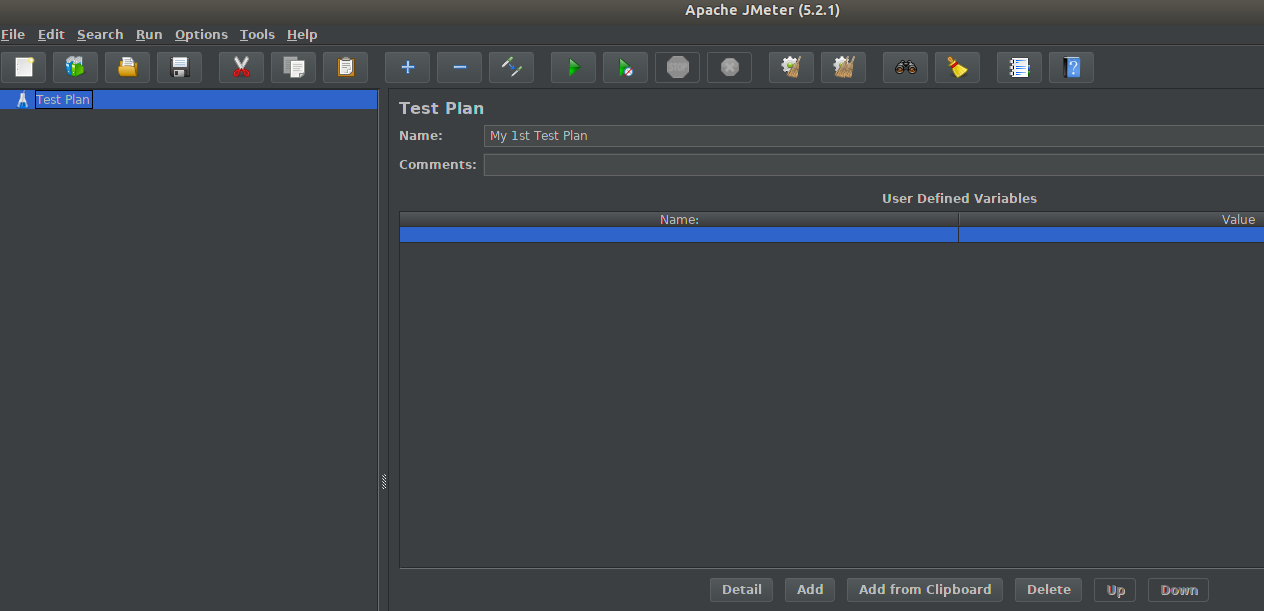Click the Paste clipboard icon
Screen dimensions: 1264x611
pyautogui.click(x=345, y=68)
